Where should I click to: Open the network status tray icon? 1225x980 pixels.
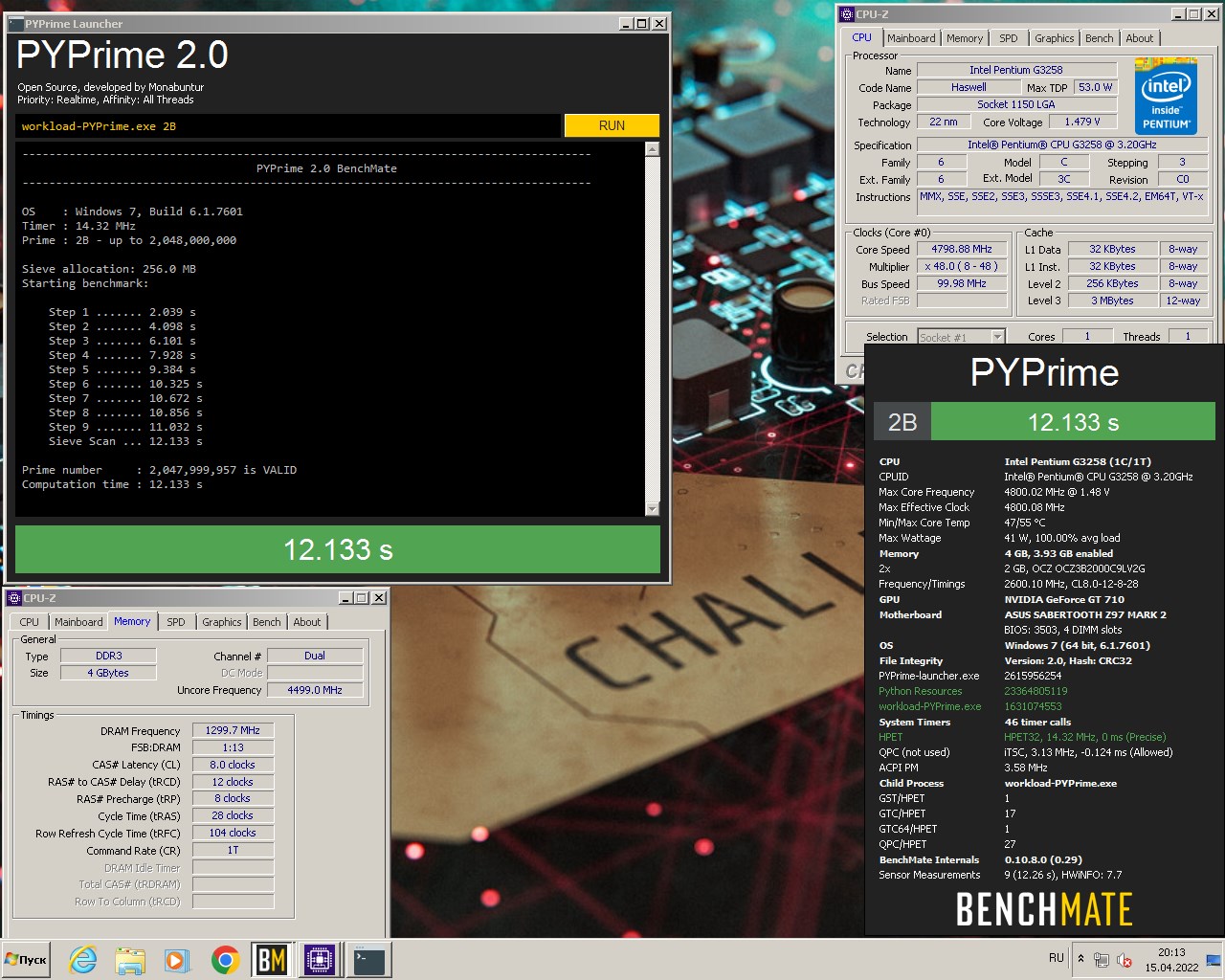[x=1102, y=960]
